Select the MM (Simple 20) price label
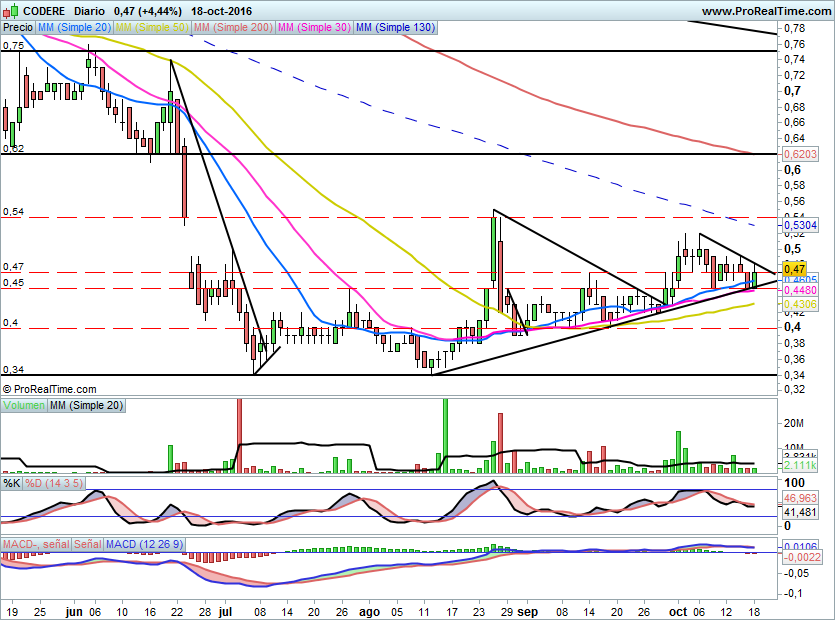 [x=75, y=28]
